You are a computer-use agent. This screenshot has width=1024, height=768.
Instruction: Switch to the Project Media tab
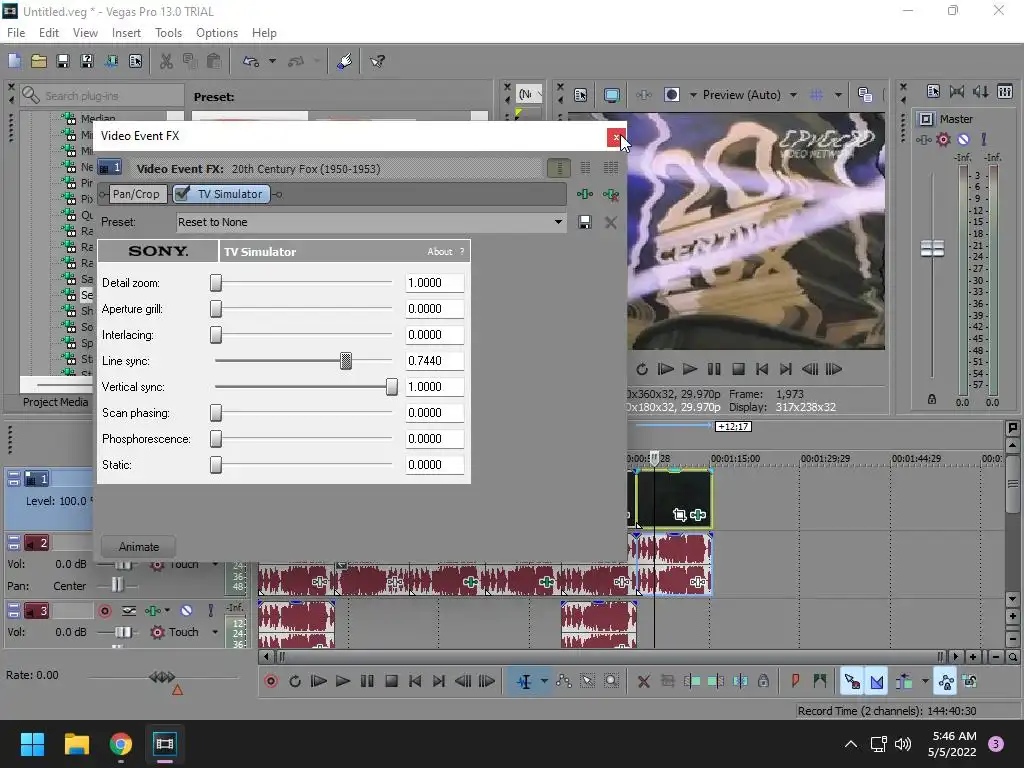[x=55, y=402]
